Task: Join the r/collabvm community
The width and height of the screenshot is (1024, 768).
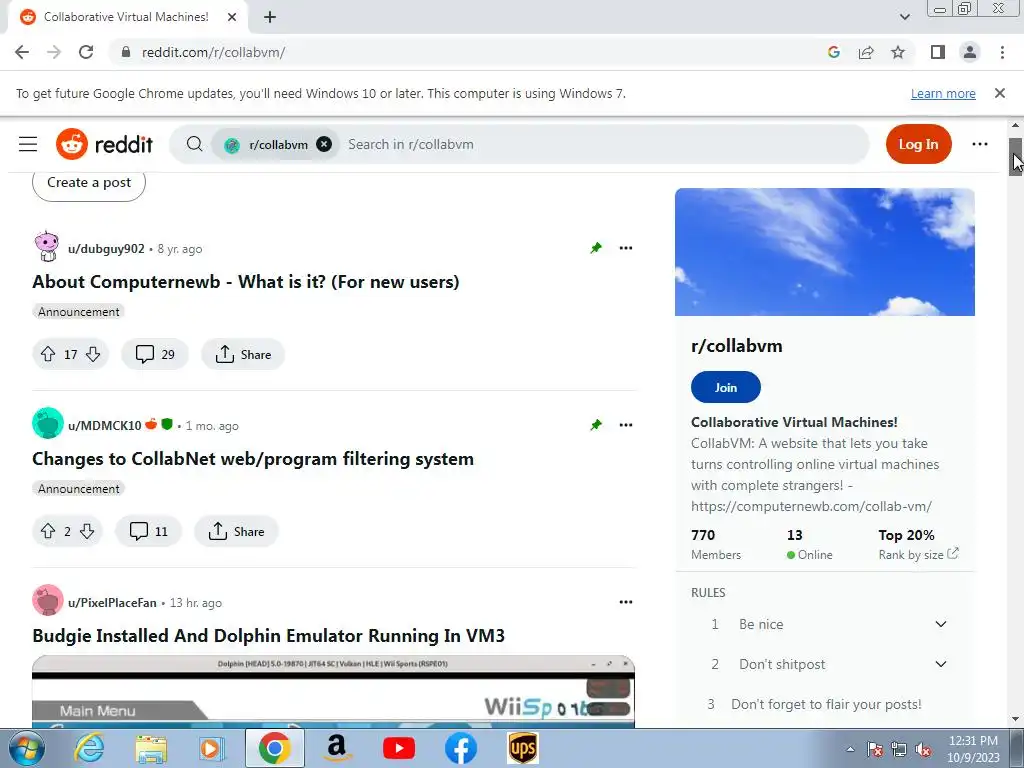Action: [x=726, y=387]
